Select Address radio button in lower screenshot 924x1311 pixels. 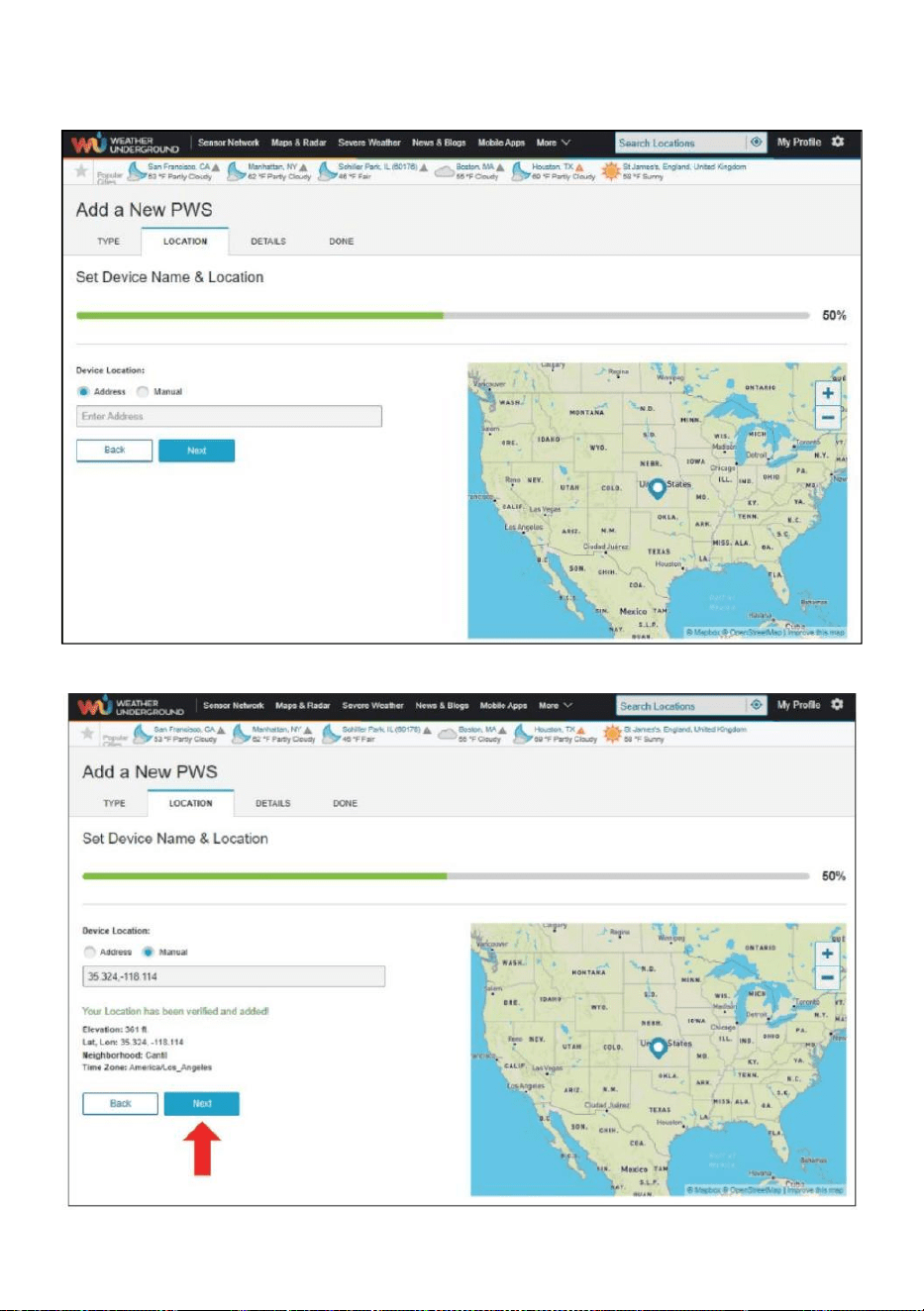click(x=89, y=953)
